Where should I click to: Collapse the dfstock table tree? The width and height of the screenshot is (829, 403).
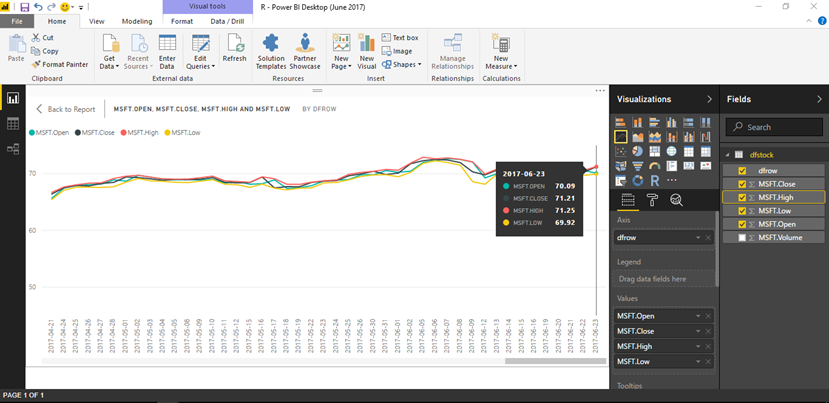point(729,155)
